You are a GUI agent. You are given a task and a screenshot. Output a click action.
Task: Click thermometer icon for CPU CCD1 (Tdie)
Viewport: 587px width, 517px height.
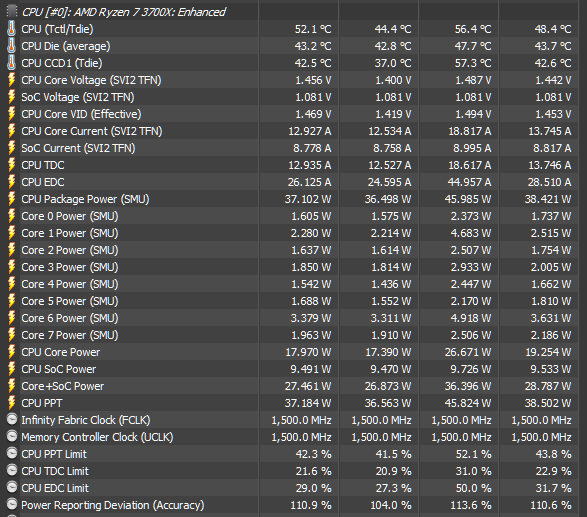click(x=12, y=63)
